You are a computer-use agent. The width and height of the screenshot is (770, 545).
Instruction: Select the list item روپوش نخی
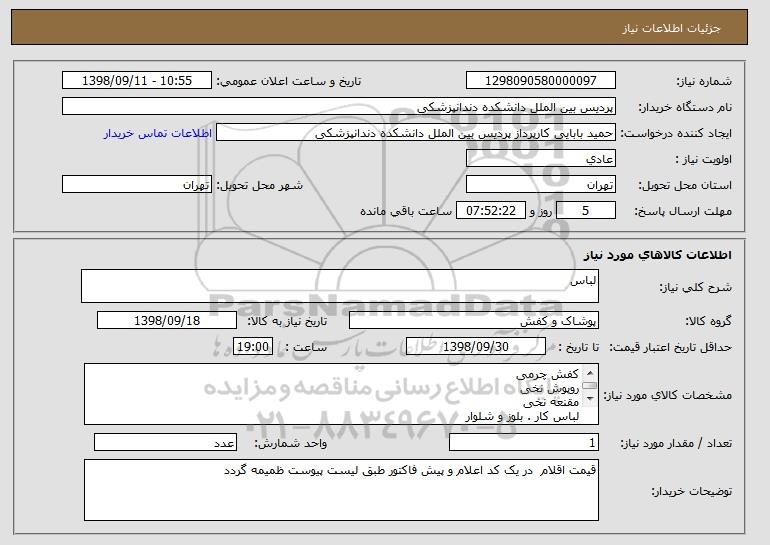click(549, 388)
